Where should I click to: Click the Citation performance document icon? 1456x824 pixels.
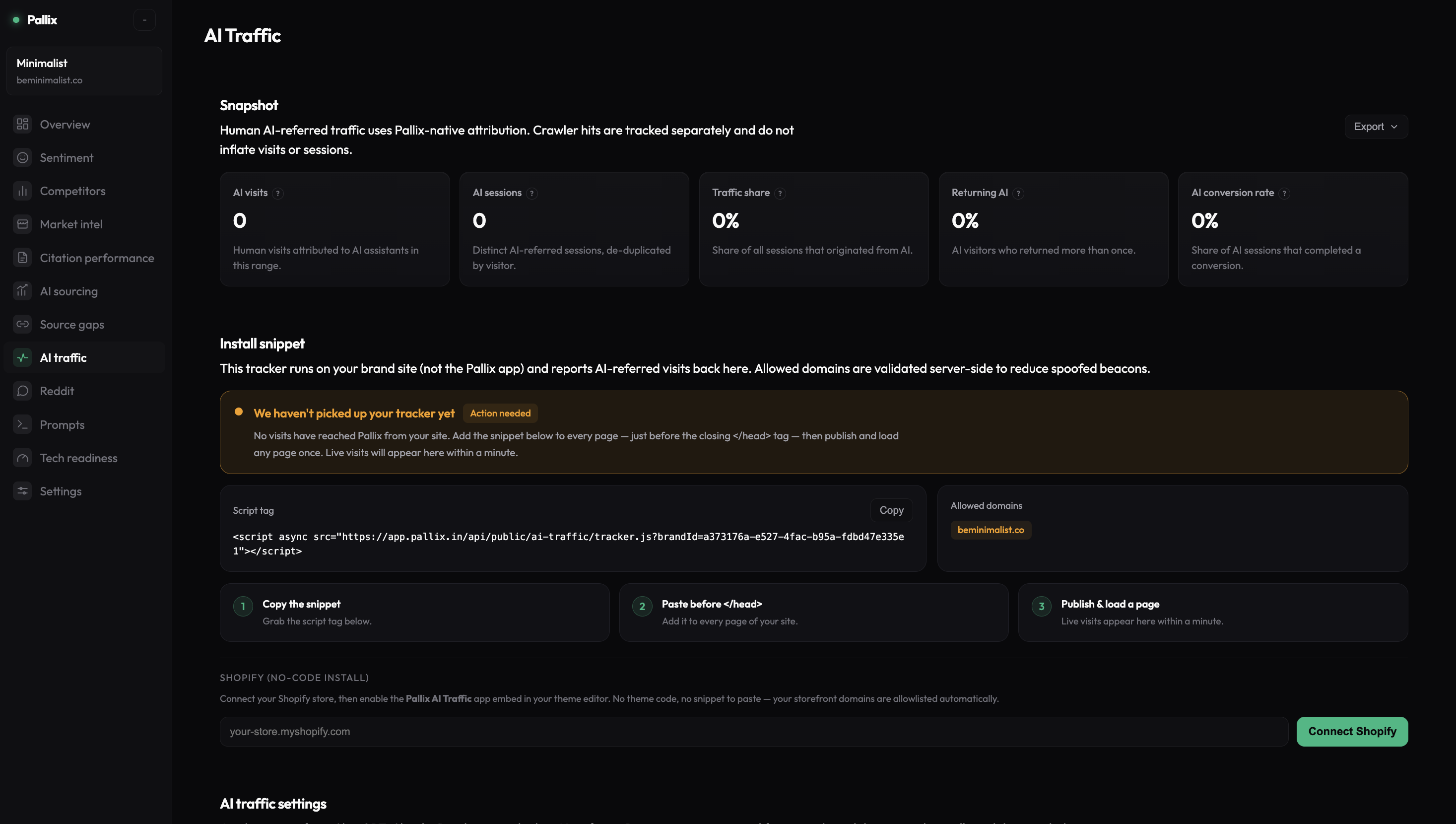(23, 258)
